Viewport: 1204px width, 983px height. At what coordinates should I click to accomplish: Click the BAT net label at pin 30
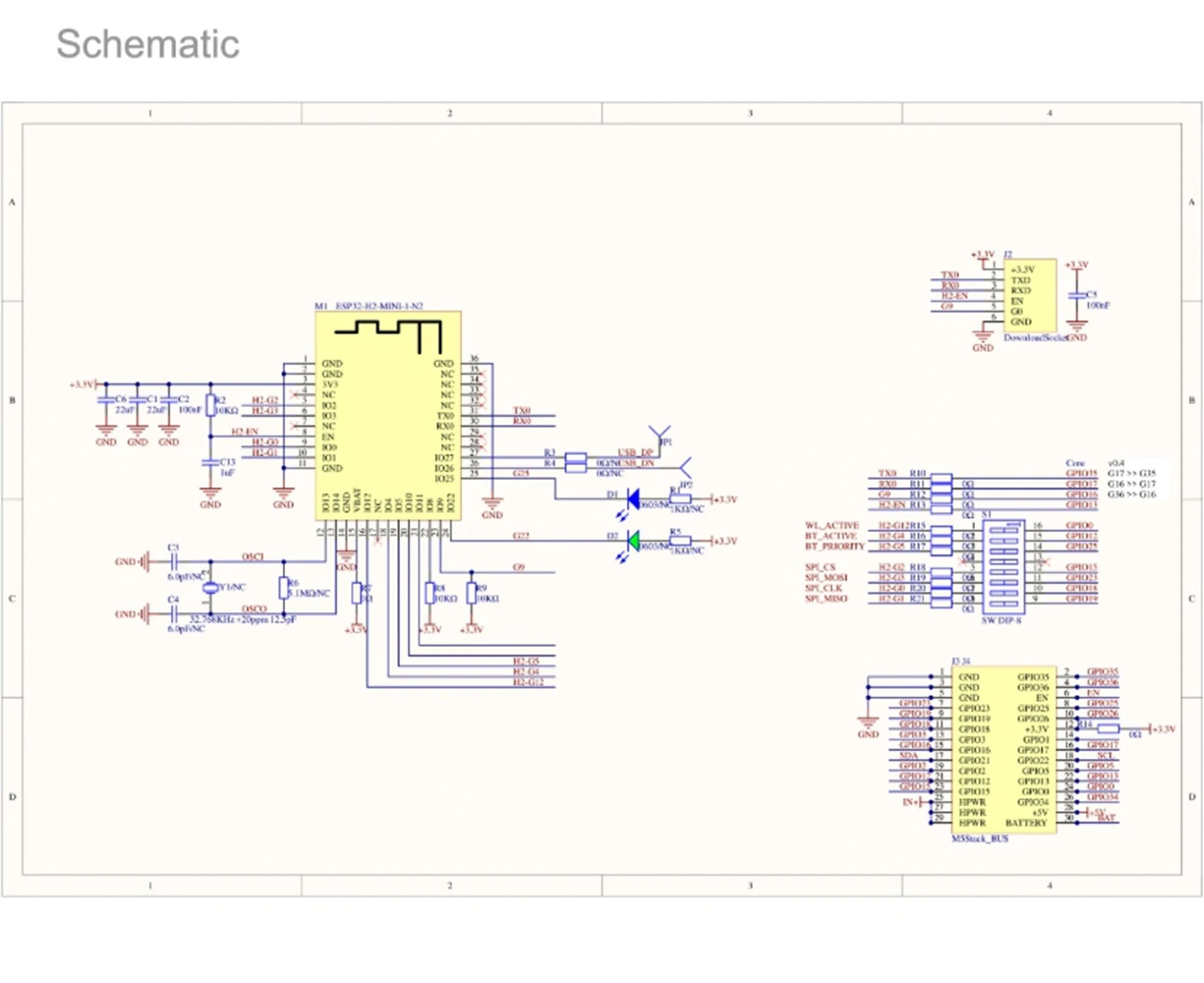(1107, 817)
